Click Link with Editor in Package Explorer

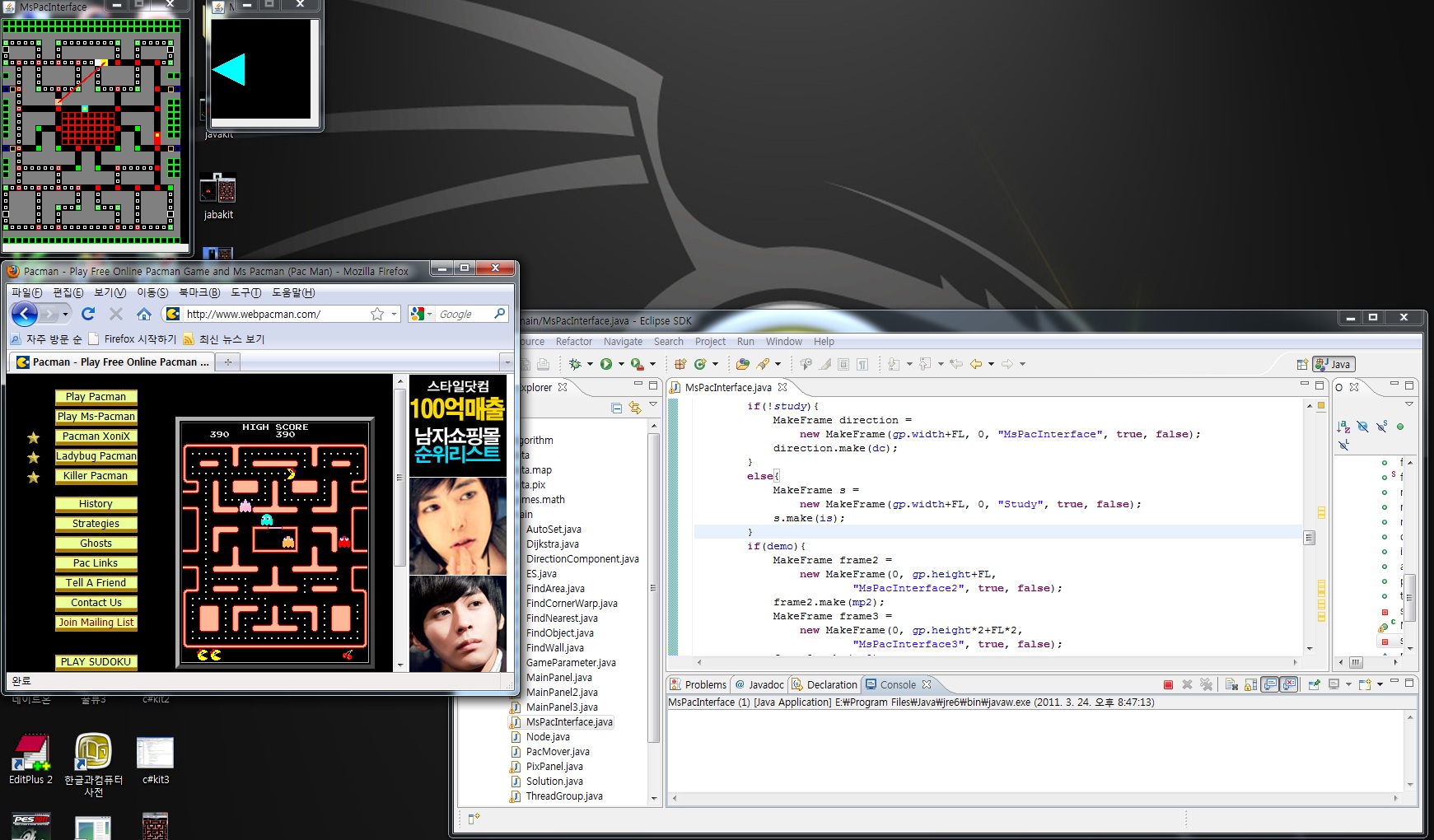pyautogui.click(x=635, y=408)
